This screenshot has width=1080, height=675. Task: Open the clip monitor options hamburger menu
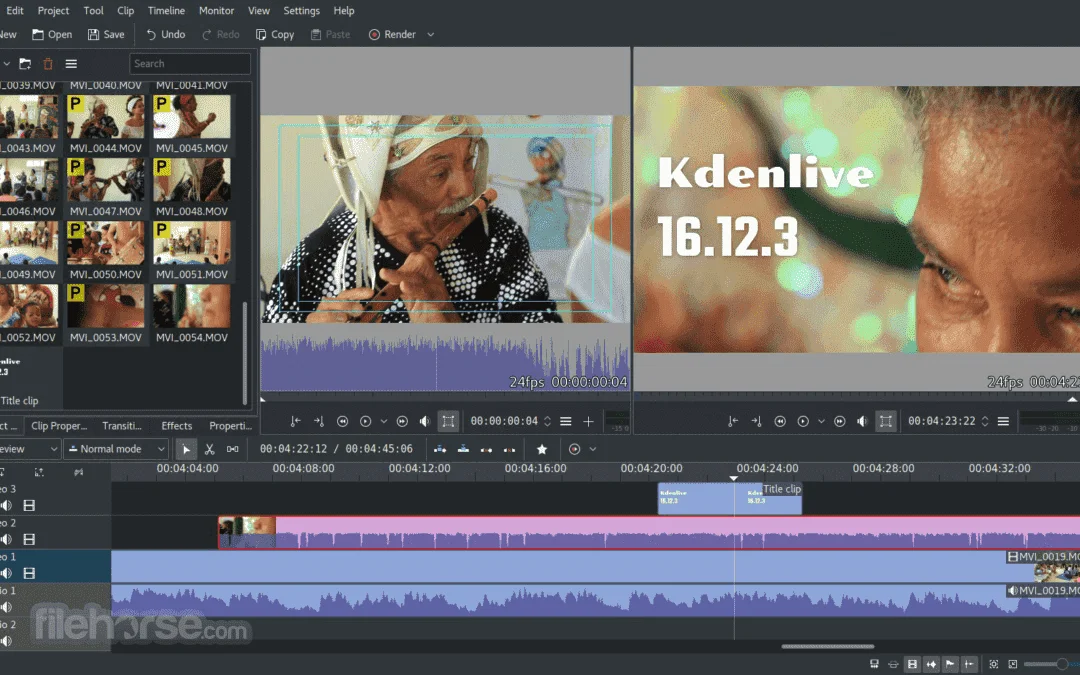coord(565,421)
